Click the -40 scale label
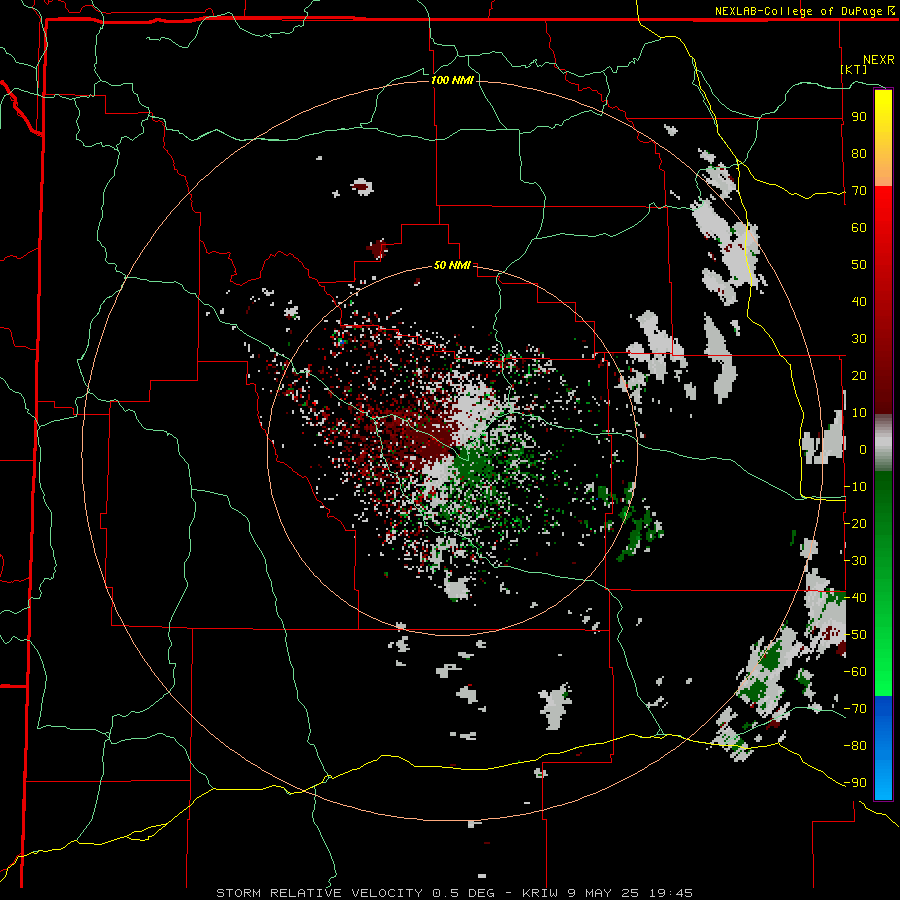 click(855, 598)
